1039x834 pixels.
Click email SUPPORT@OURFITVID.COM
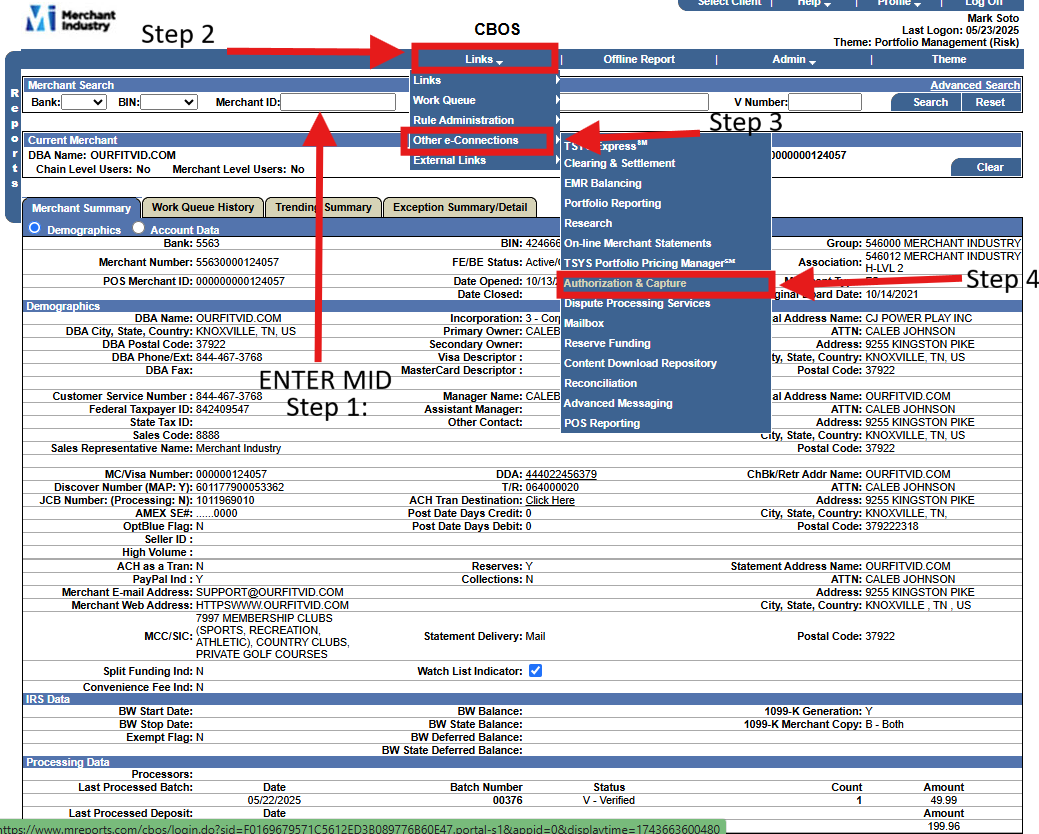[270, 592]
